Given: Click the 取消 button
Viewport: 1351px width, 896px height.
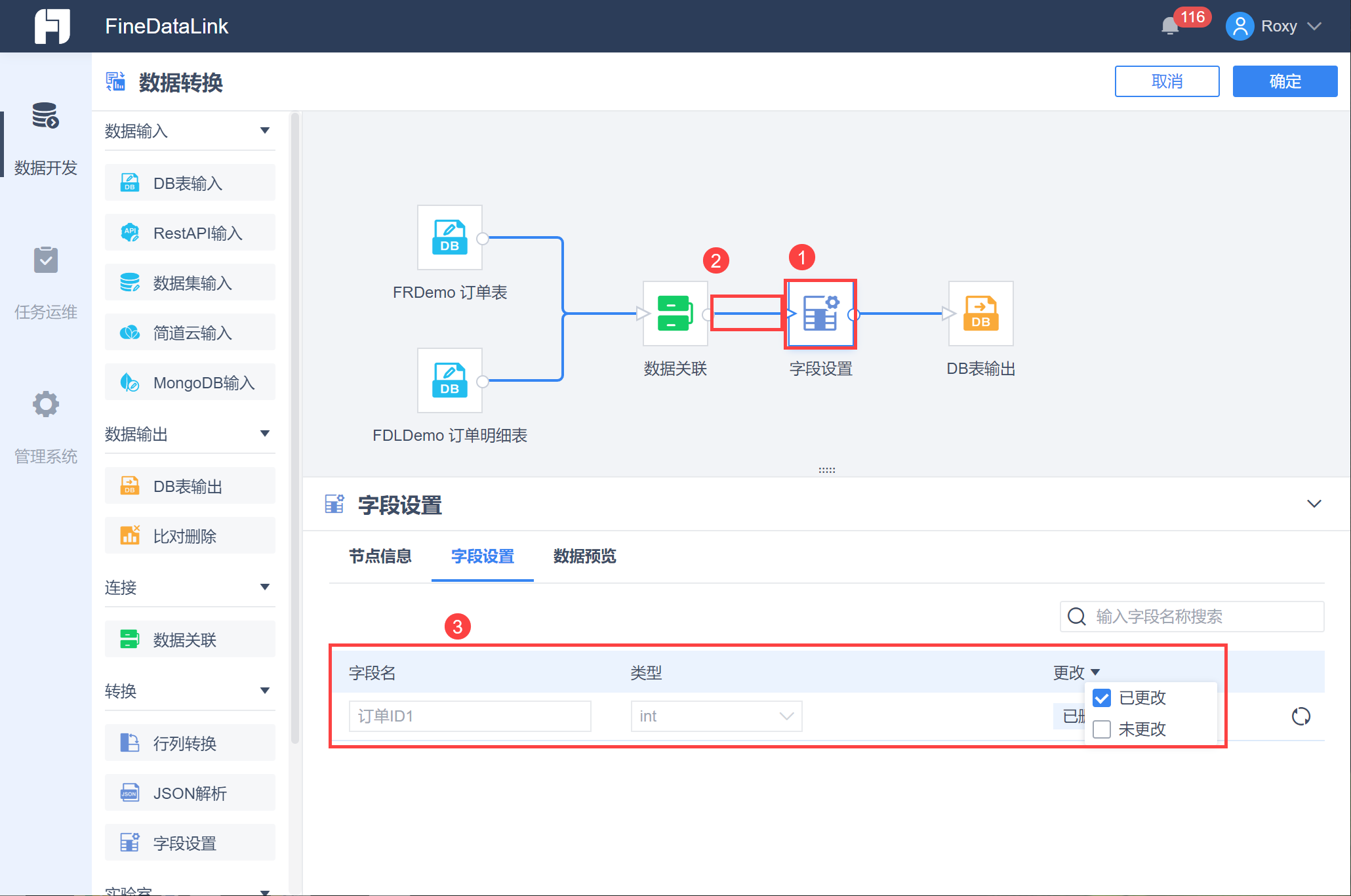Looking at the screenshot, I should tap(1167, 81).
